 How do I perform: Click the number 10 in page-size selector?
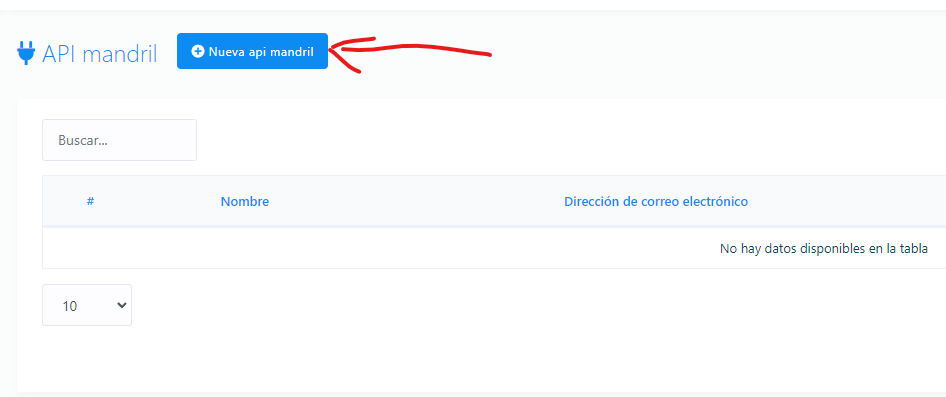[69, 306]
